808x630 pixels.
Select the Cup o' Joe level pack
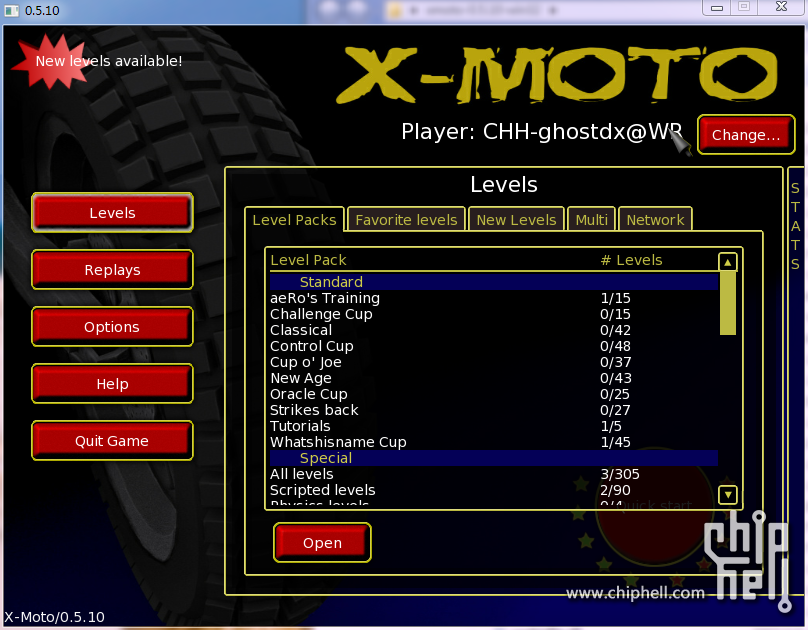(x=494, y=362)
